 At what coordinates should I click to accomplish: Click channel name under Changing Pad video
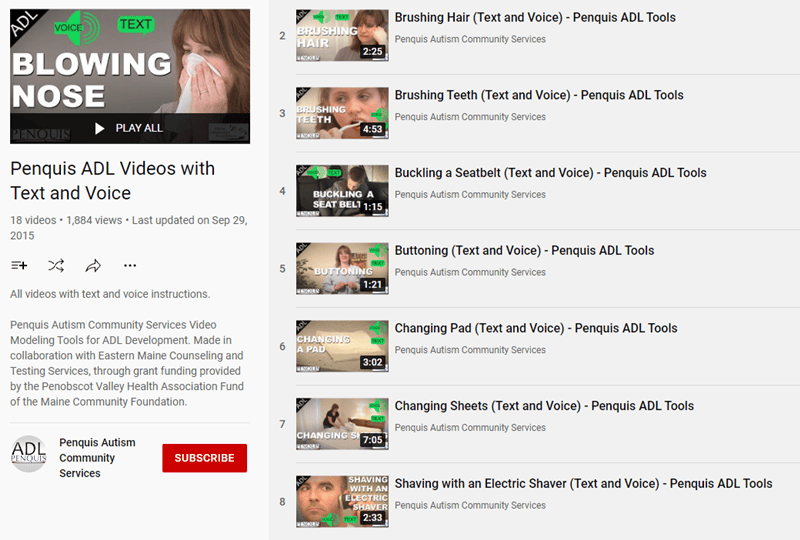pos(470,350)
